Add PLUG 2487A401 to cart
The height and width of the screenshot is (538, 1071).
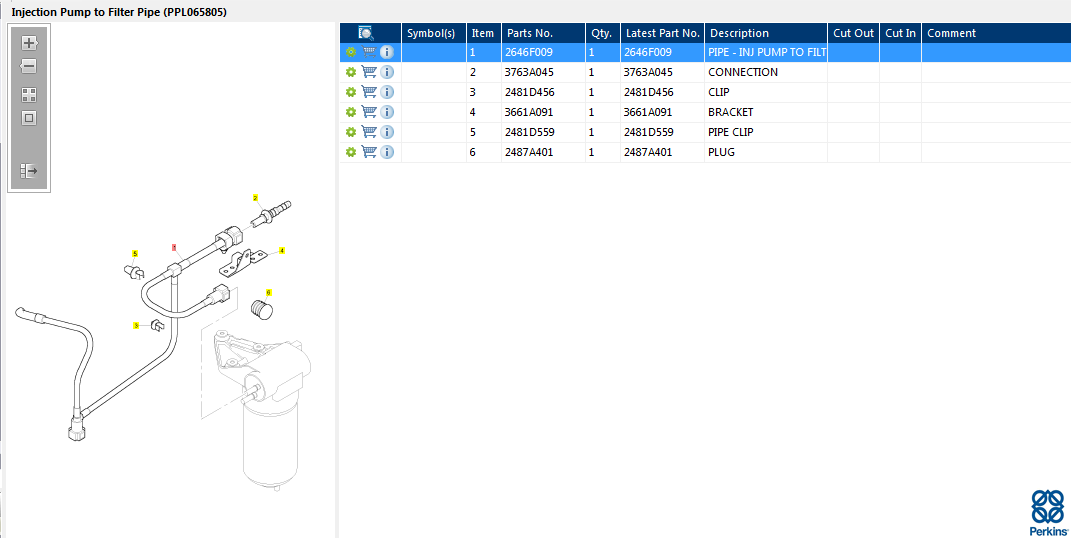(369, 152)
